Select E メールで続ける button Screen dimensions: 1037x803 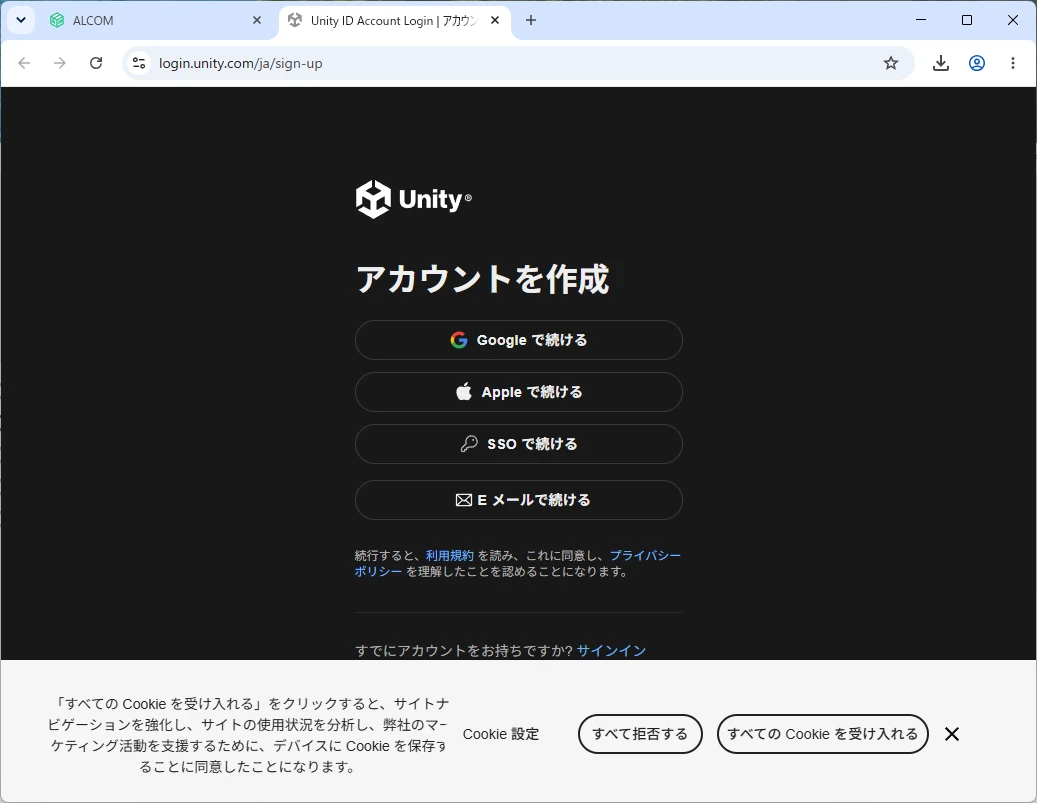click(x=518, y=500)
